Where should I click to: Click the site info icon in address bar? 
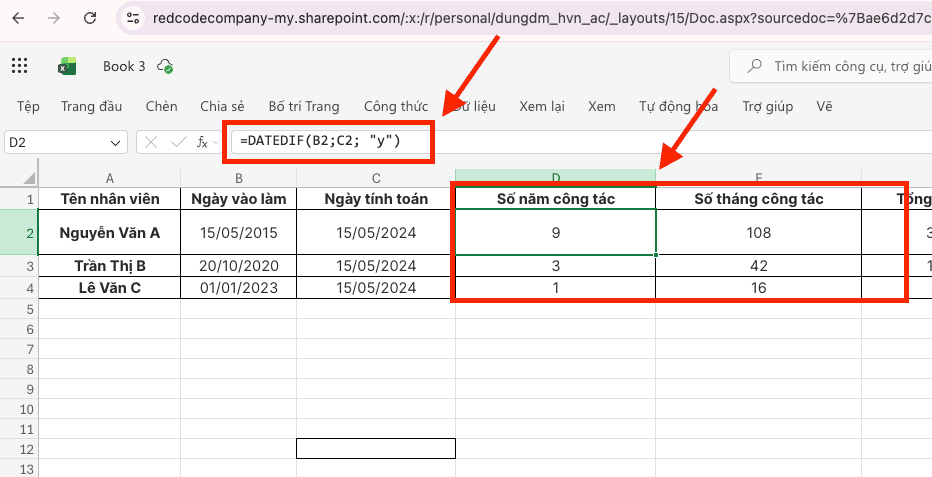tap(134, 18)
